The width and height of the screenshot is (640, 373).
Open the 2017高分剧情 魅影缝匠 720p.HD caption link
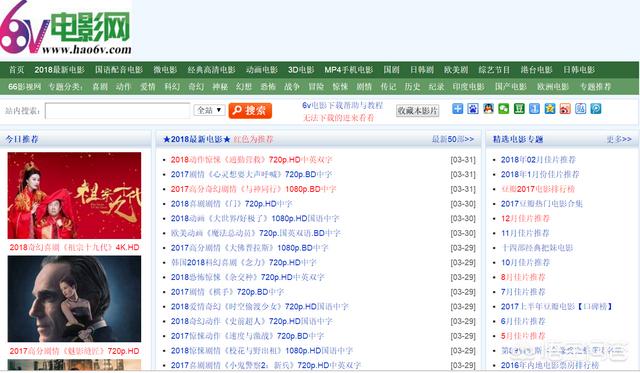(74, 351)
